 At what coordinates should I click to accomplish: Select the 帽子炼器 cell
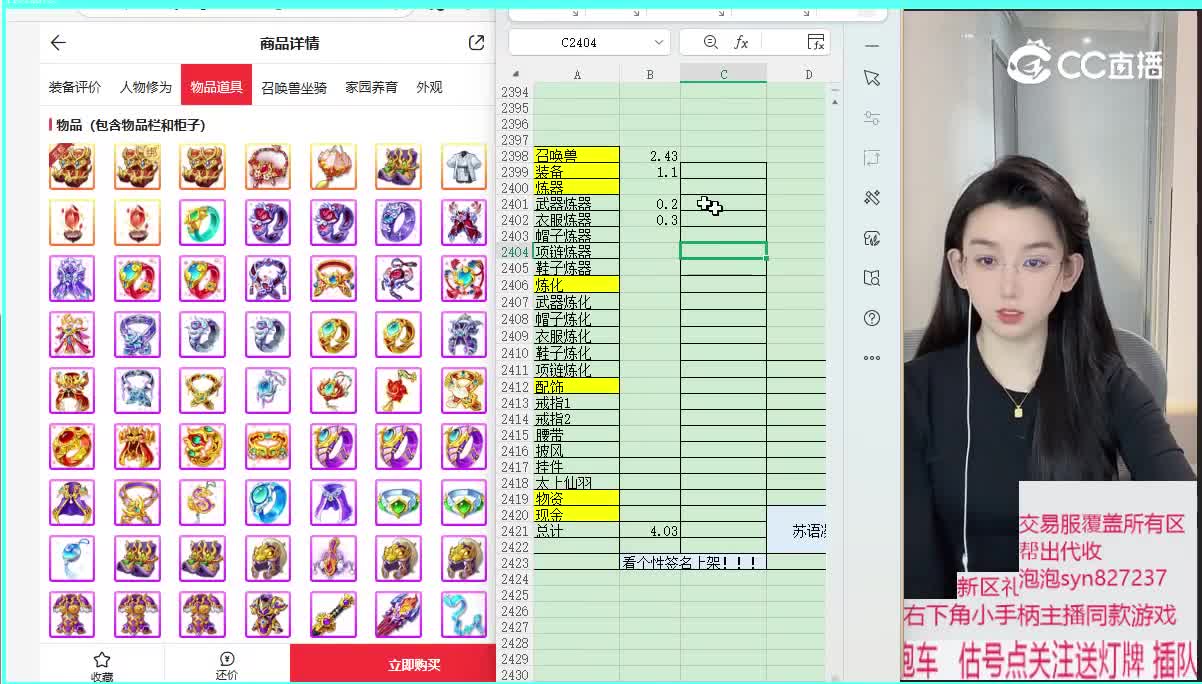pos(577,235)
